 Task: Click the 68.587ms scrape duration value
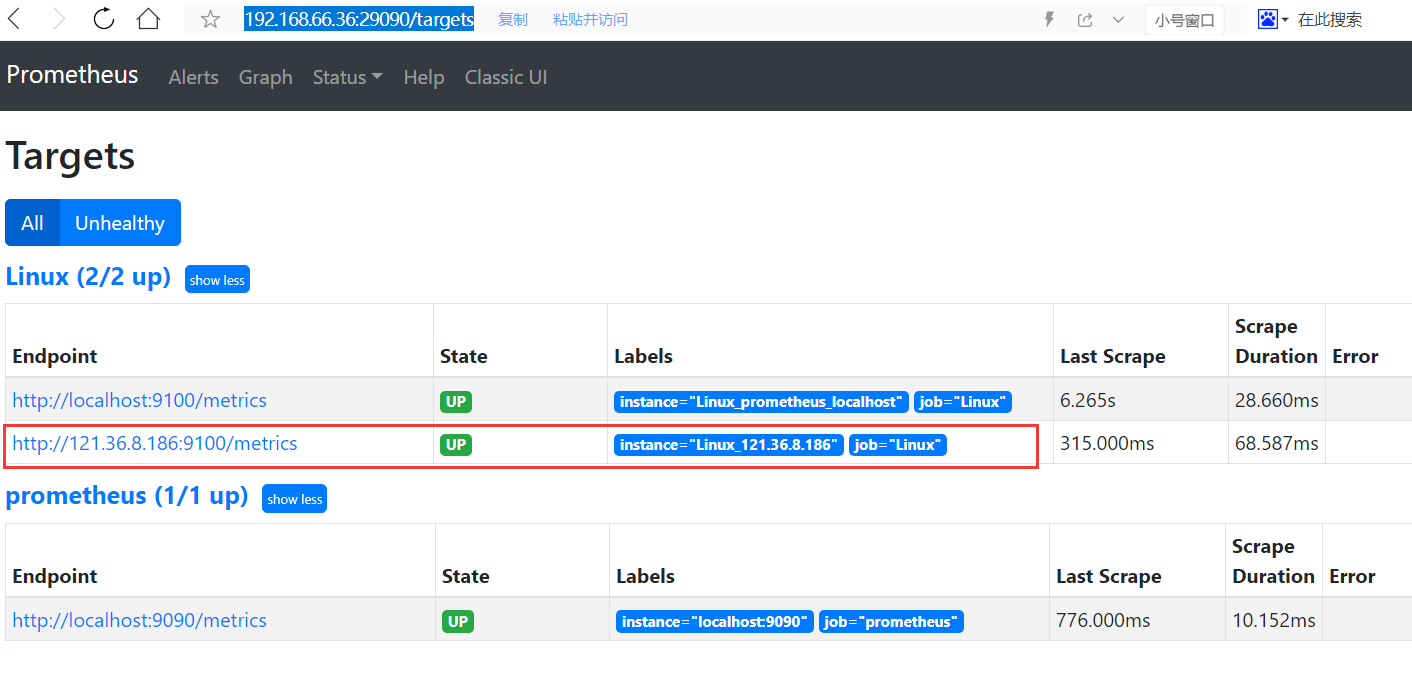click(x=1277, y=443)
